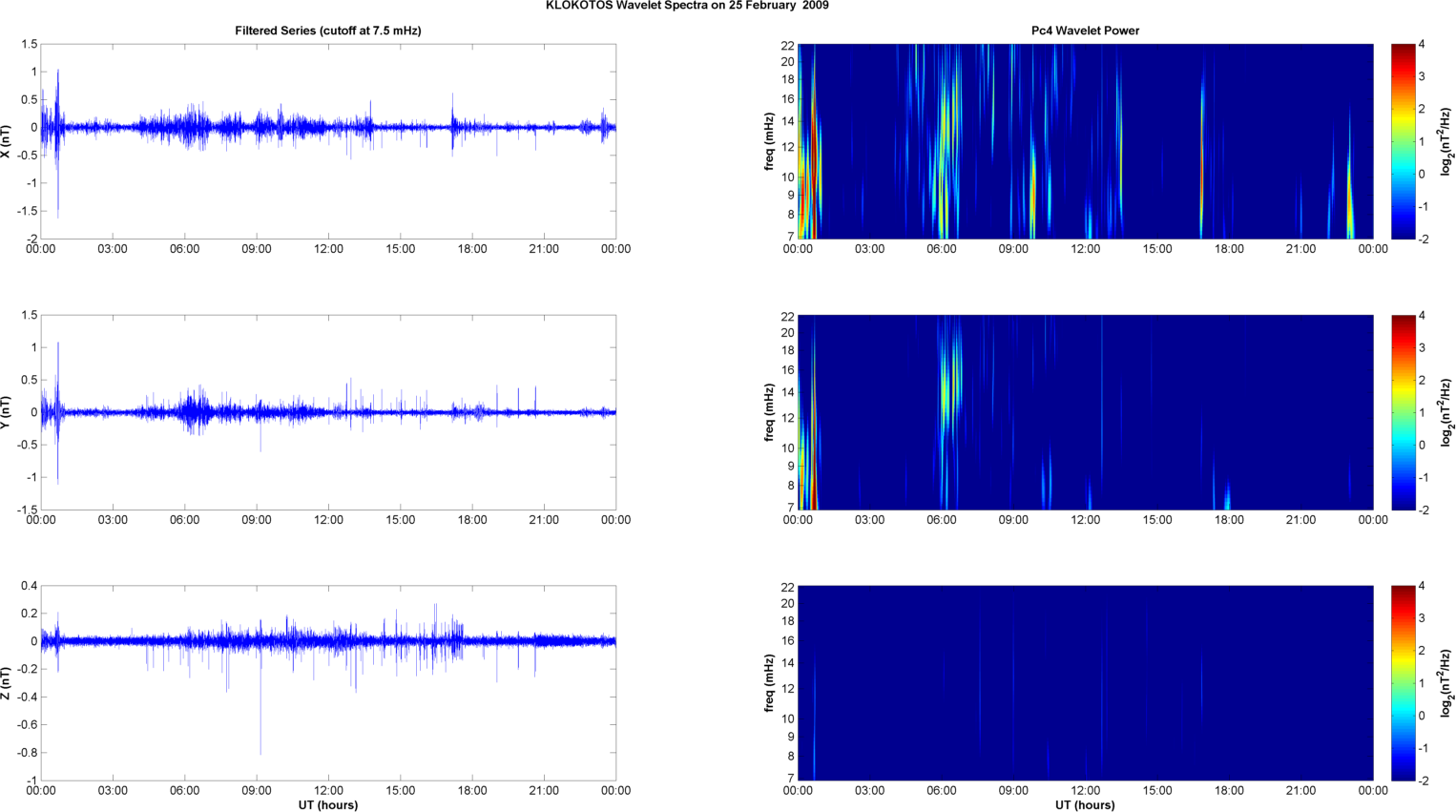Click the "7" frequency tick of bottom spectrogram
Image resolution: width=1456 pixels, height=812 pixels.
pos(791,779)
